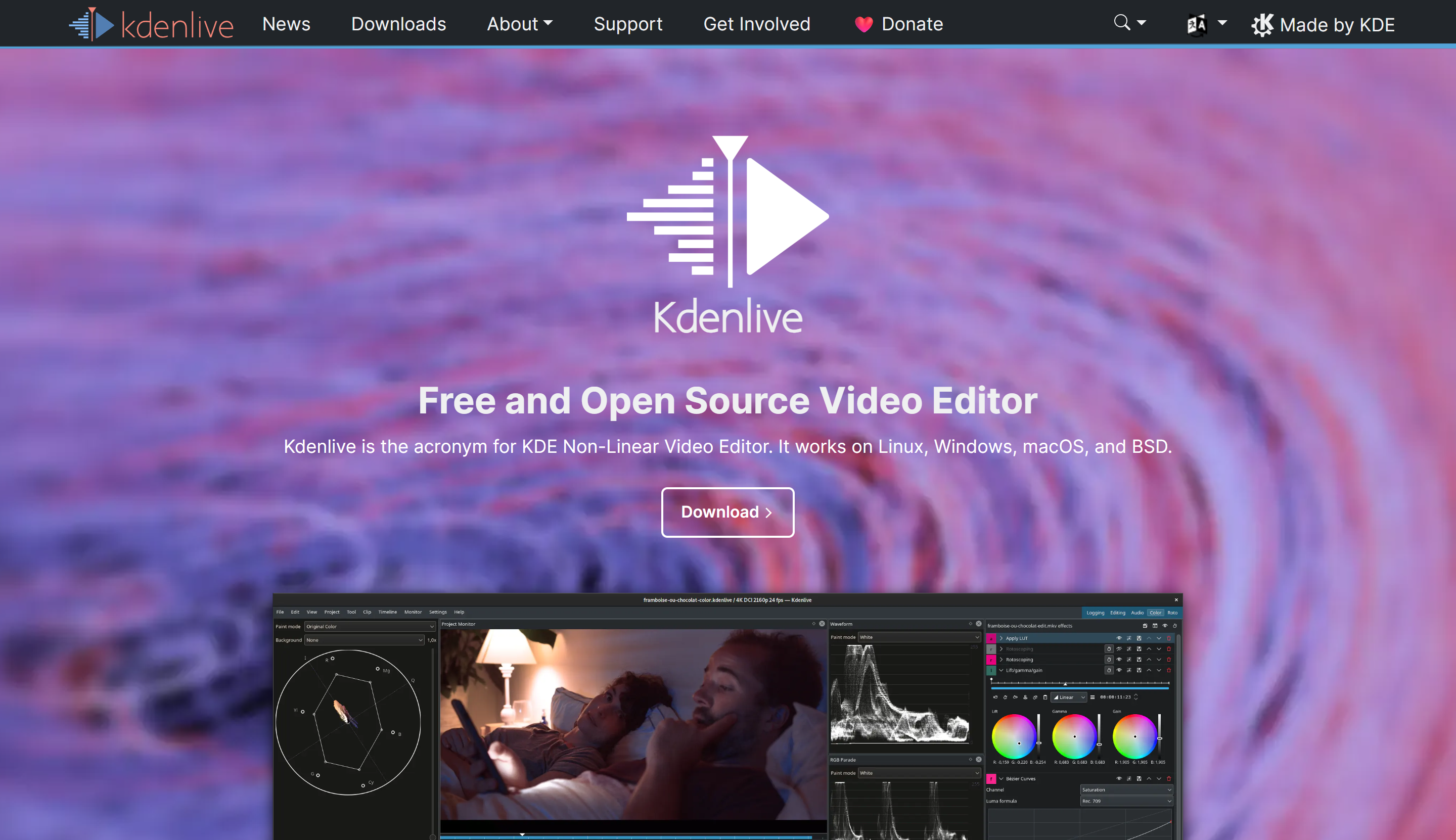
Task: Open the language selector icon
Action: point(1196,24)
